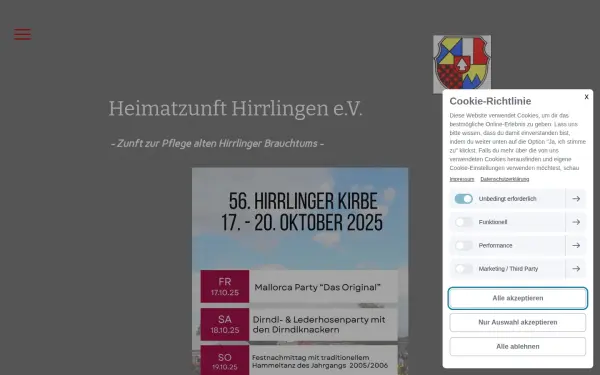
Task: Expand Marketing / Third Party details arrow
Action: coord(576,269)
